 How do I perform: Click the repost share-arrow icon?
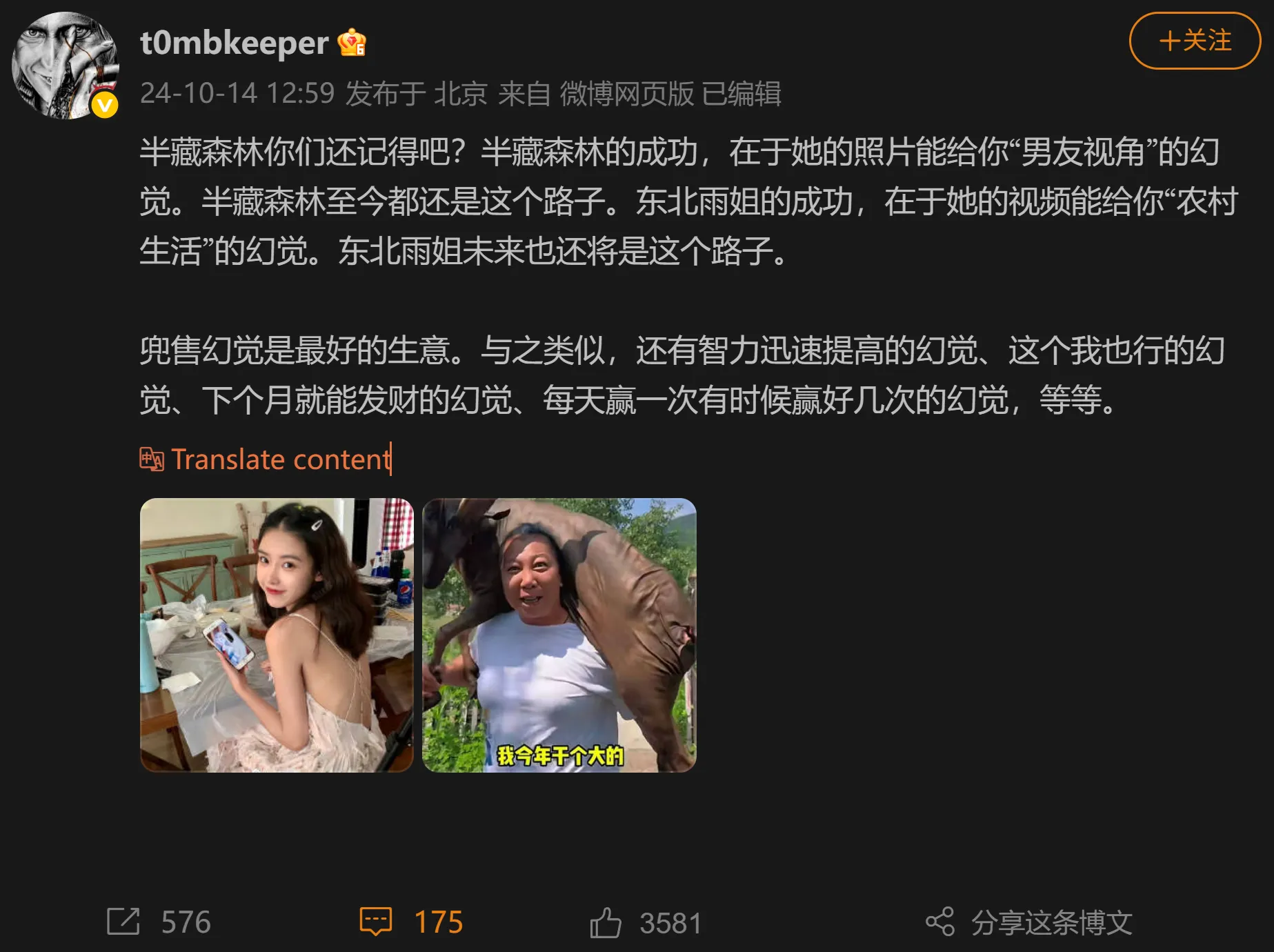click(123, 922)
